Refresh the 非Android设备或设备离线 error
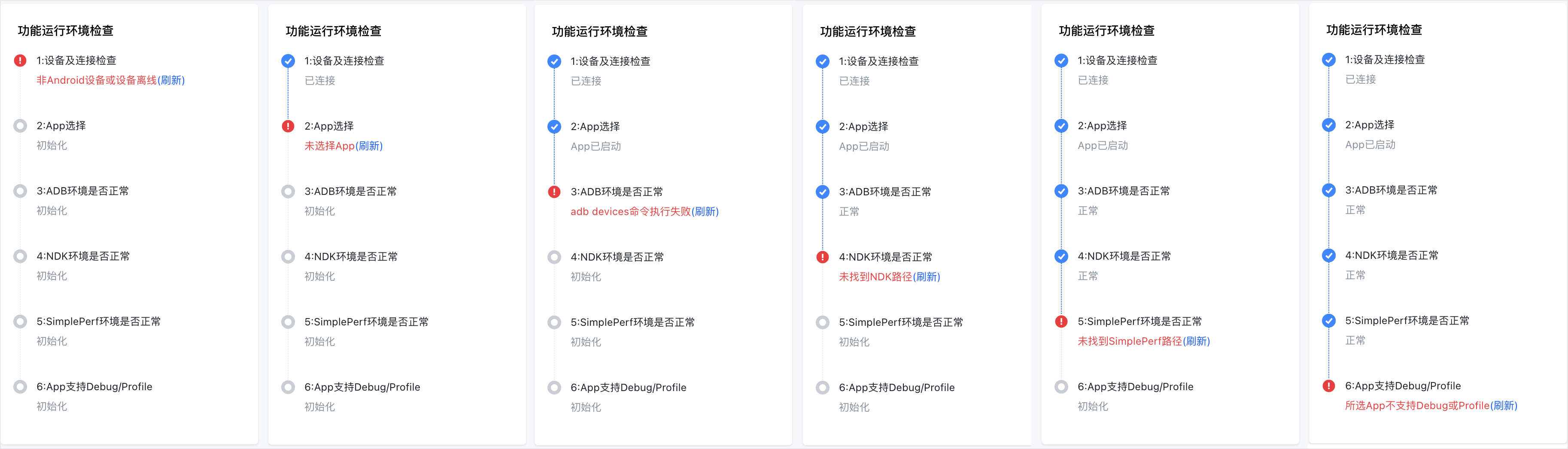 pos(171,80)
